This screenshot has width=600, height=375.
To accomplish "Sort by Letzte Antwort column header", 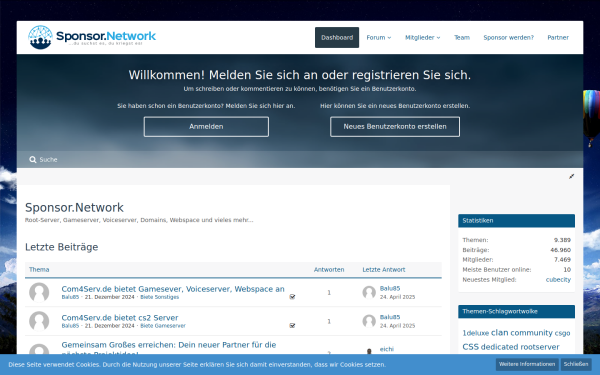I will [384, 269].
